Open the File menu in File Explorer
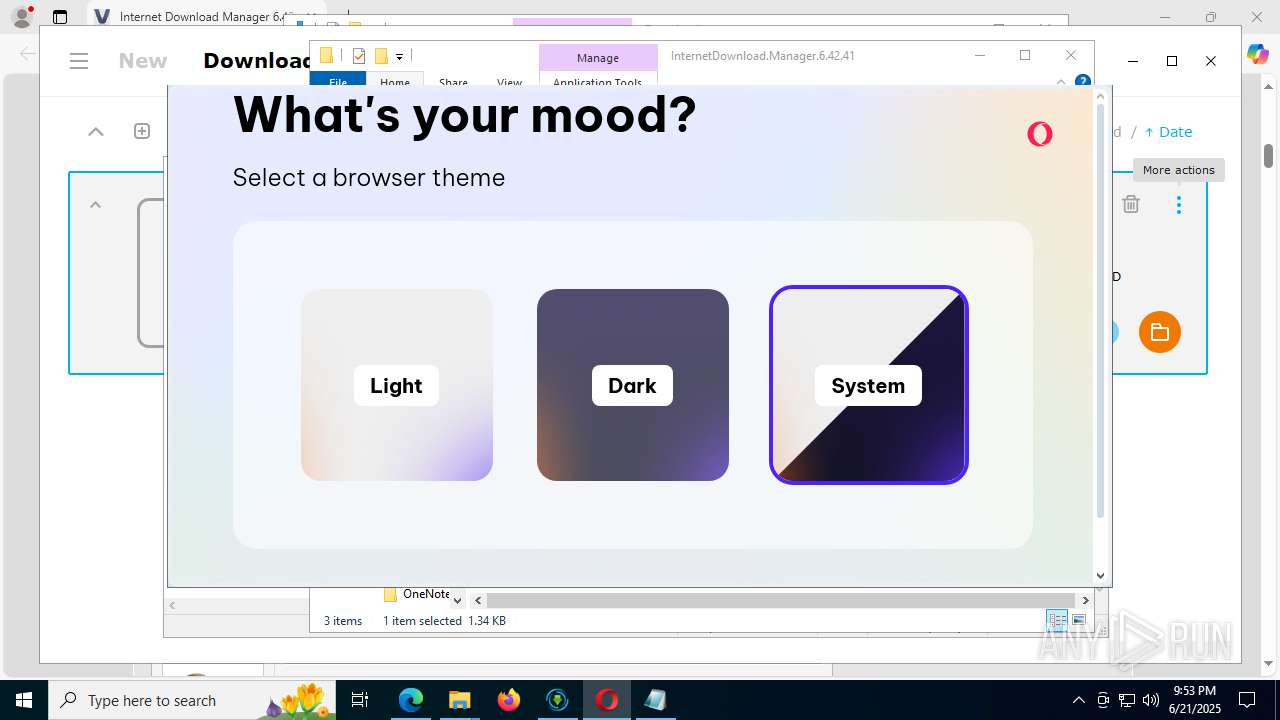This screenshot has width=1280, height=720. pos(338,81)
